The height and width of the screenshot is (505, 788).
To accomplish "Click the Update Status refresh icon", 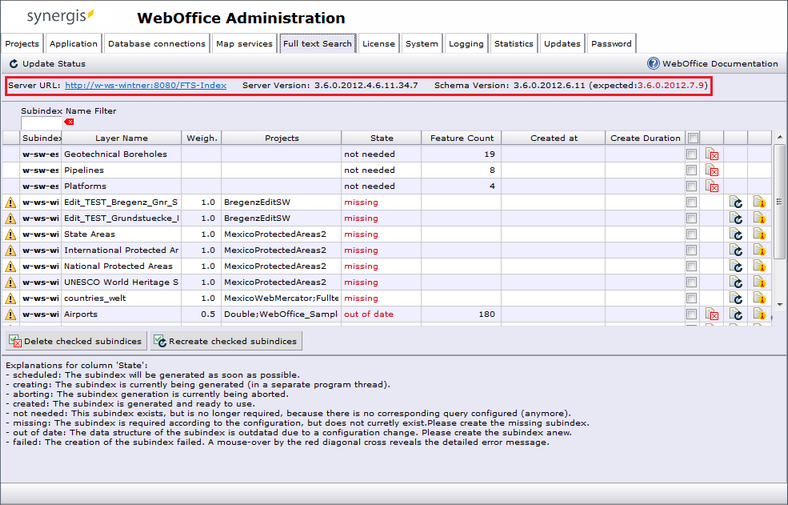I will tap(14, 64).
